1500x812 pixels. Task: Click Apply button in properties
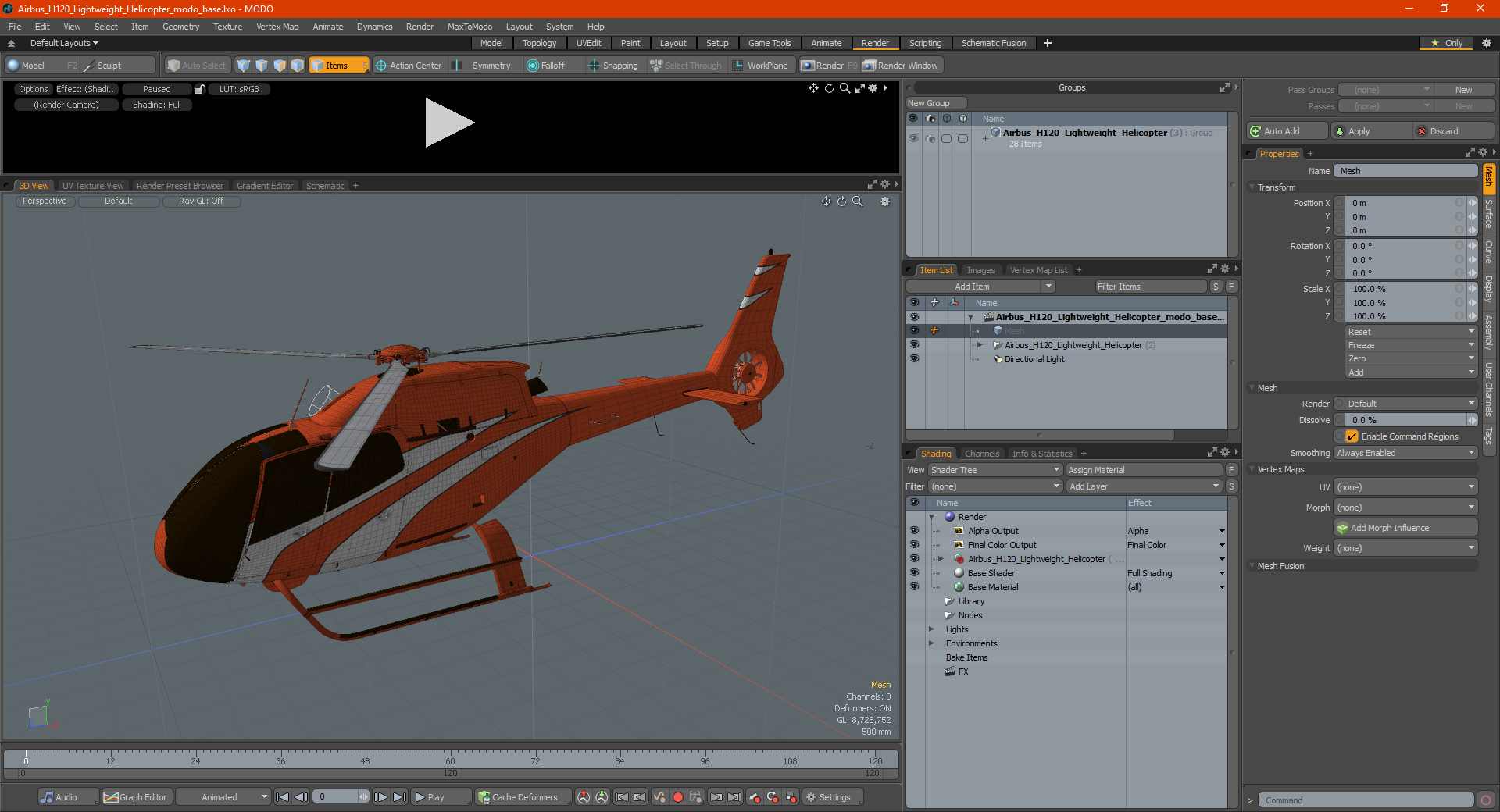pyautogui.click(x=1372, y=131)
